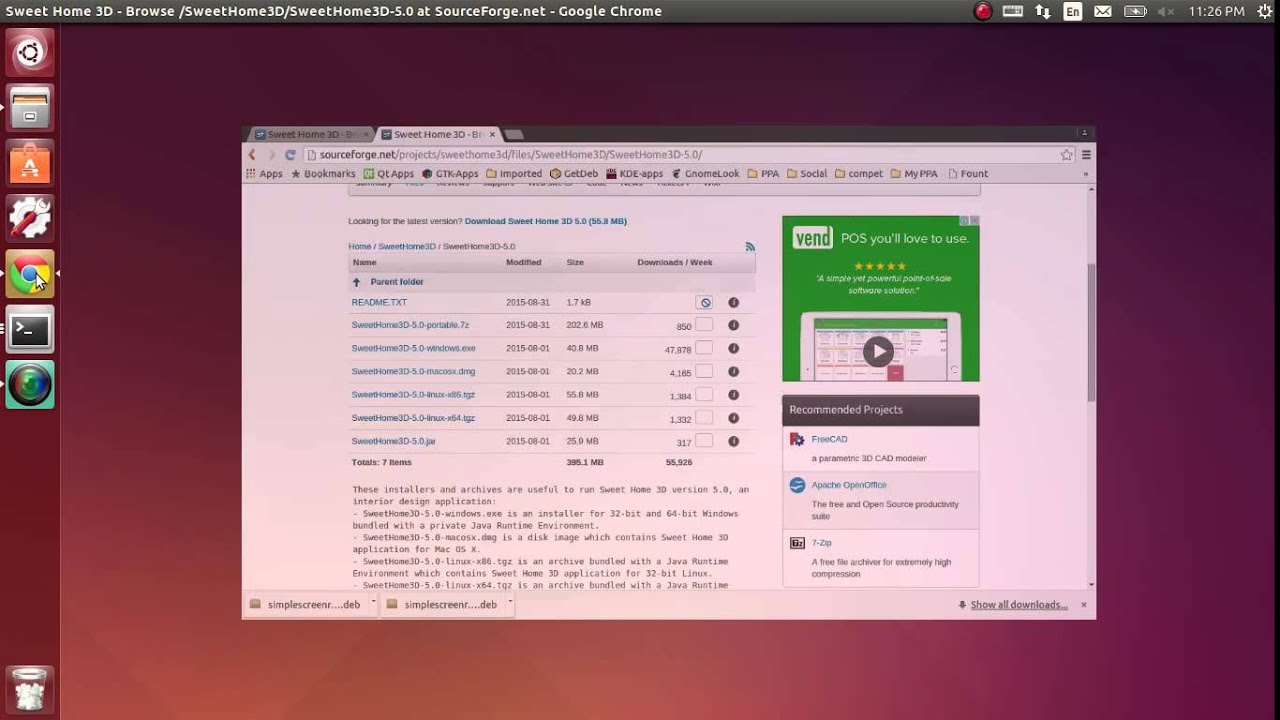Open the camera lens app in launcher

click(30, 385)
